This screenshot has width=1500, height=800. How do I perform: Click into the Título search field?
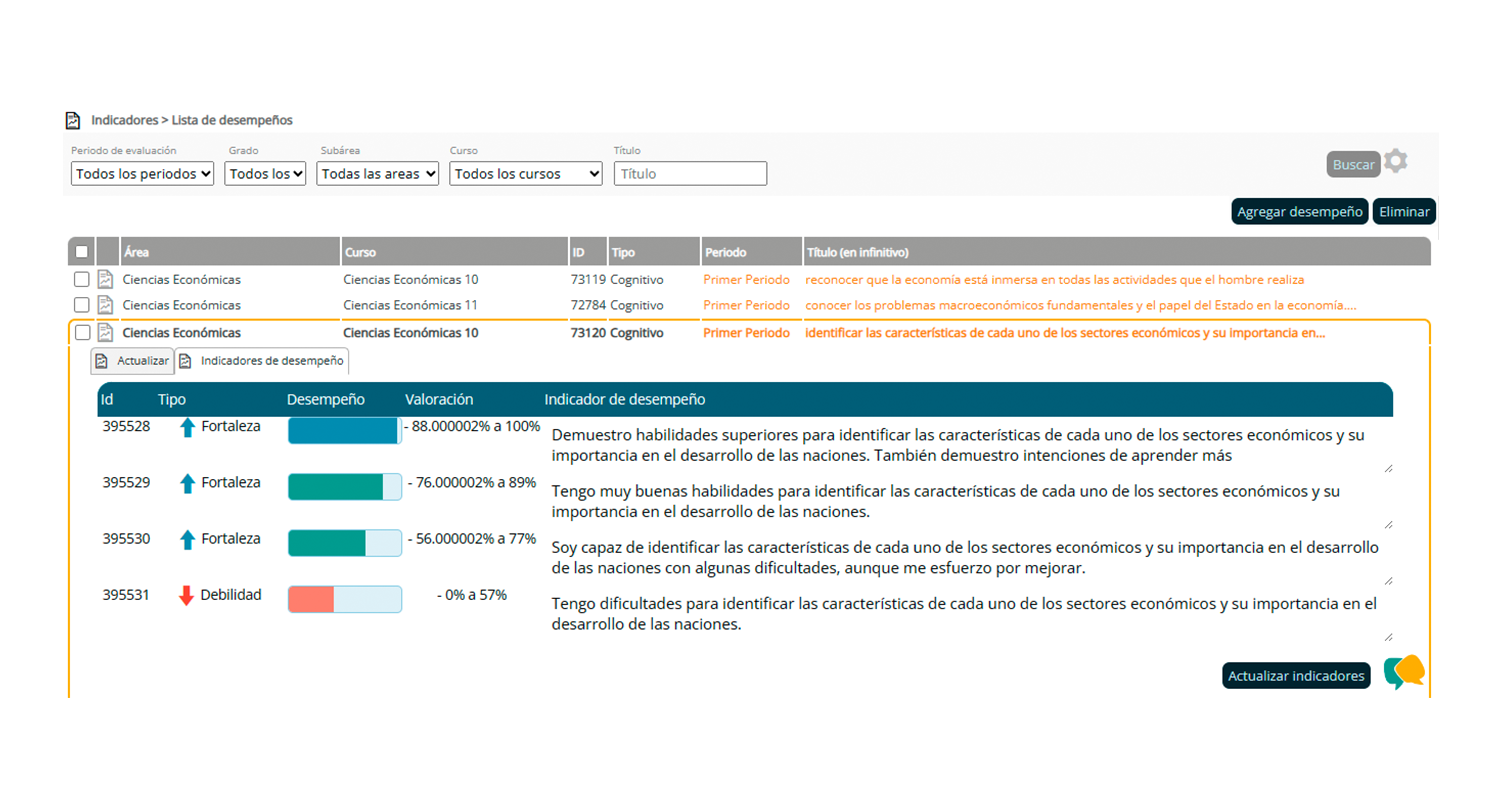click(690, 174)
